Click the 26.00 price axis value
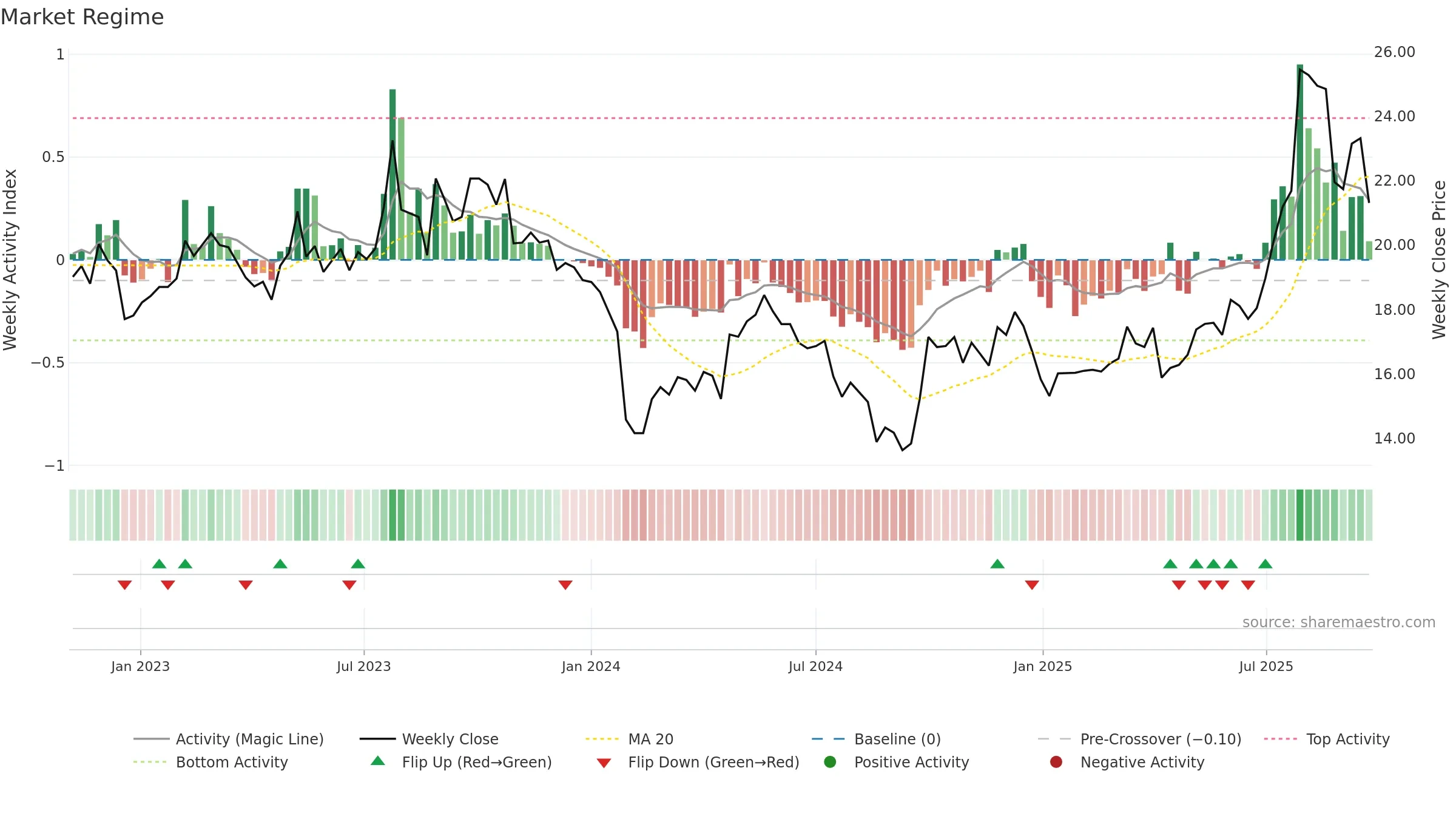The height and width of the screenshot is (819, 1456). click(1395, 52)
